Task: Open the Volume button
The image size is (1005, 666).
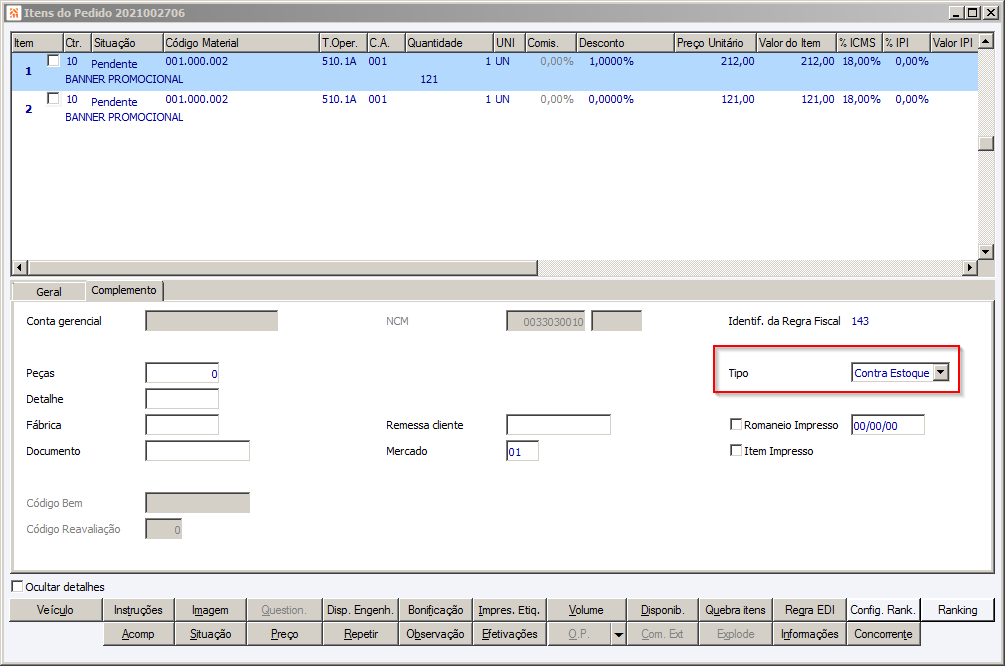Action: coord(586,610)
